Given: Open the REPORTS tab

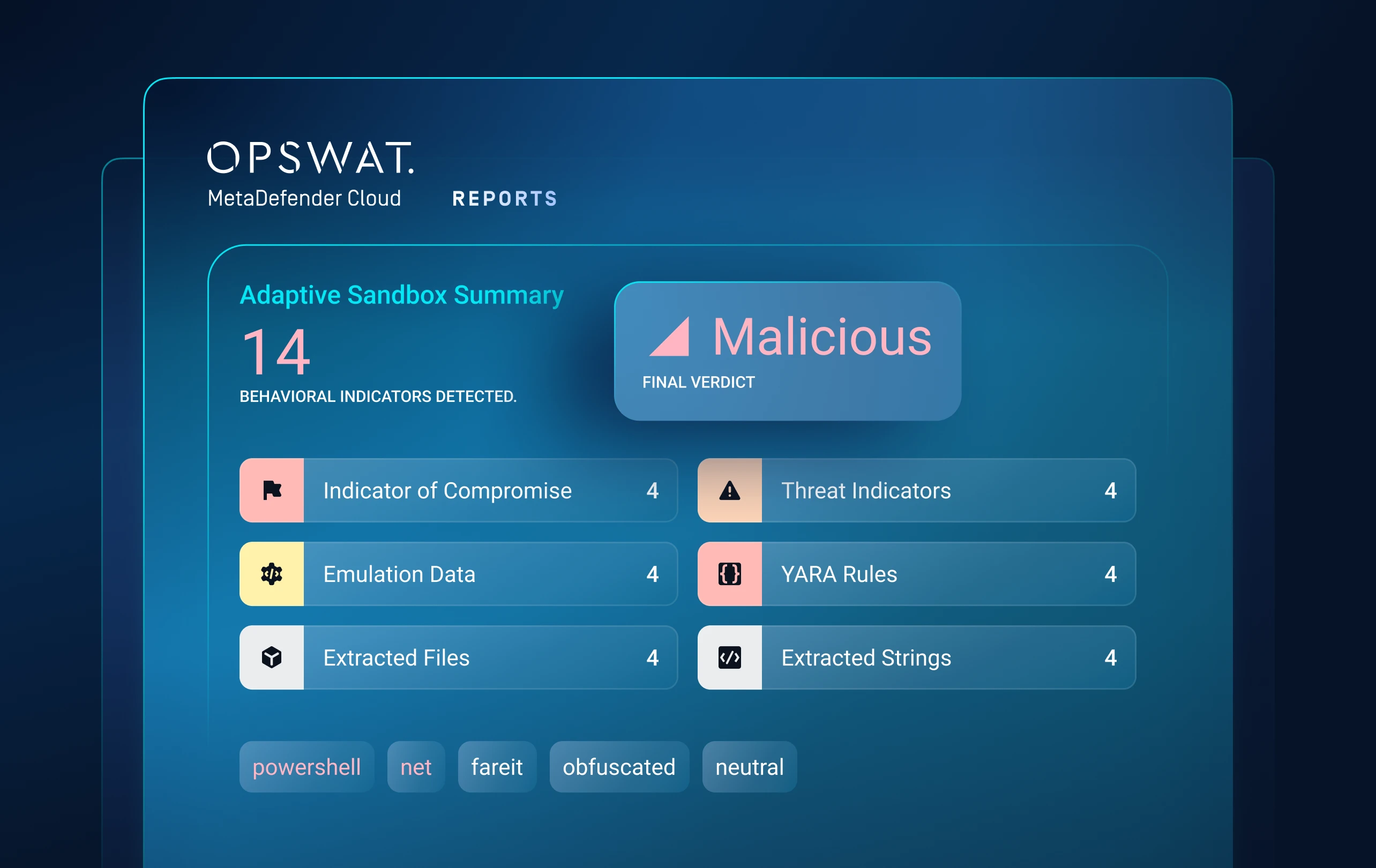Looking at the screenshot, I should pyautogui.click(x=505, y=199).
